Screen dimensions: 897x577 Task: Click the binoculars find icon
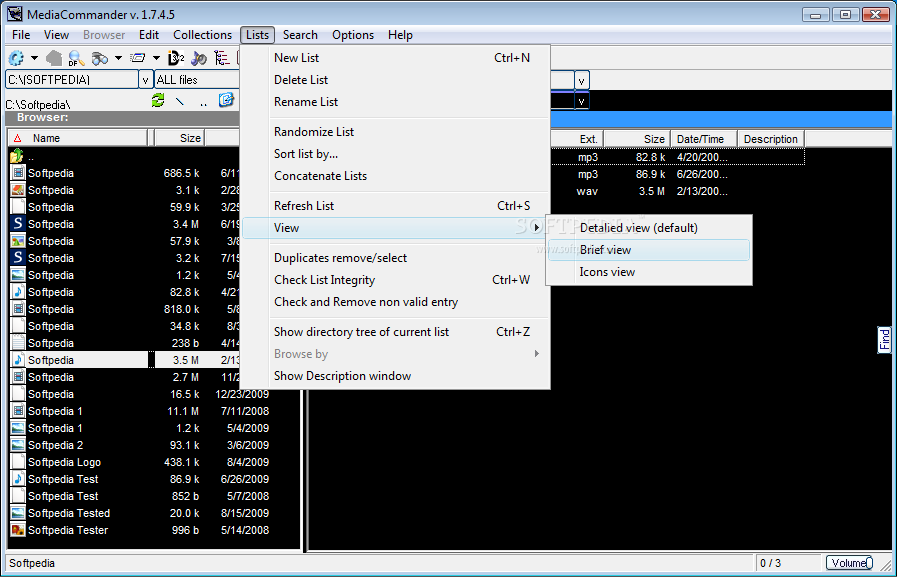click(x=100, y=58)
